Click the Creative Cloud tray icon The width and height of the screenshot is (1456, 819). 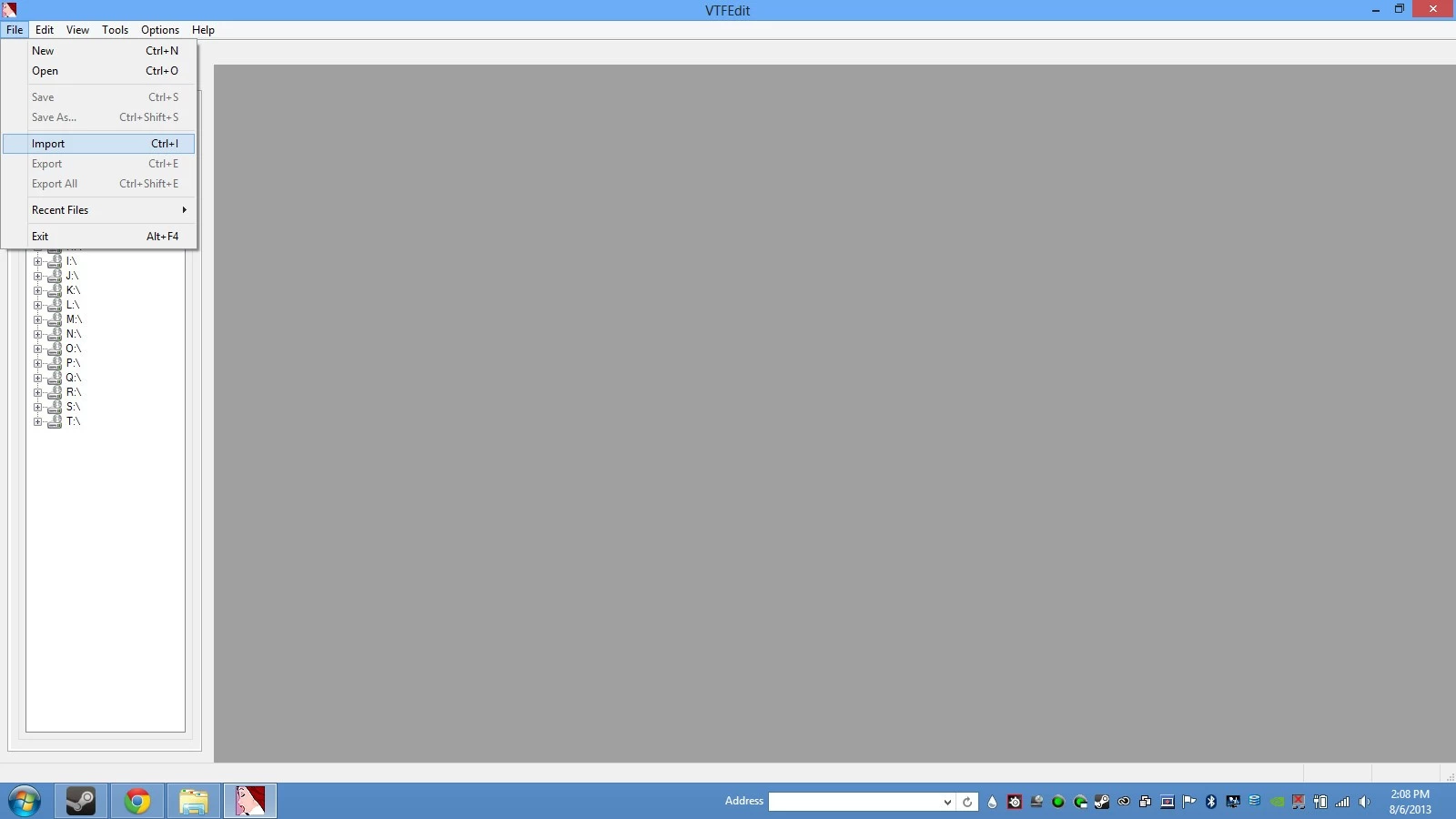coord(1124,802)
